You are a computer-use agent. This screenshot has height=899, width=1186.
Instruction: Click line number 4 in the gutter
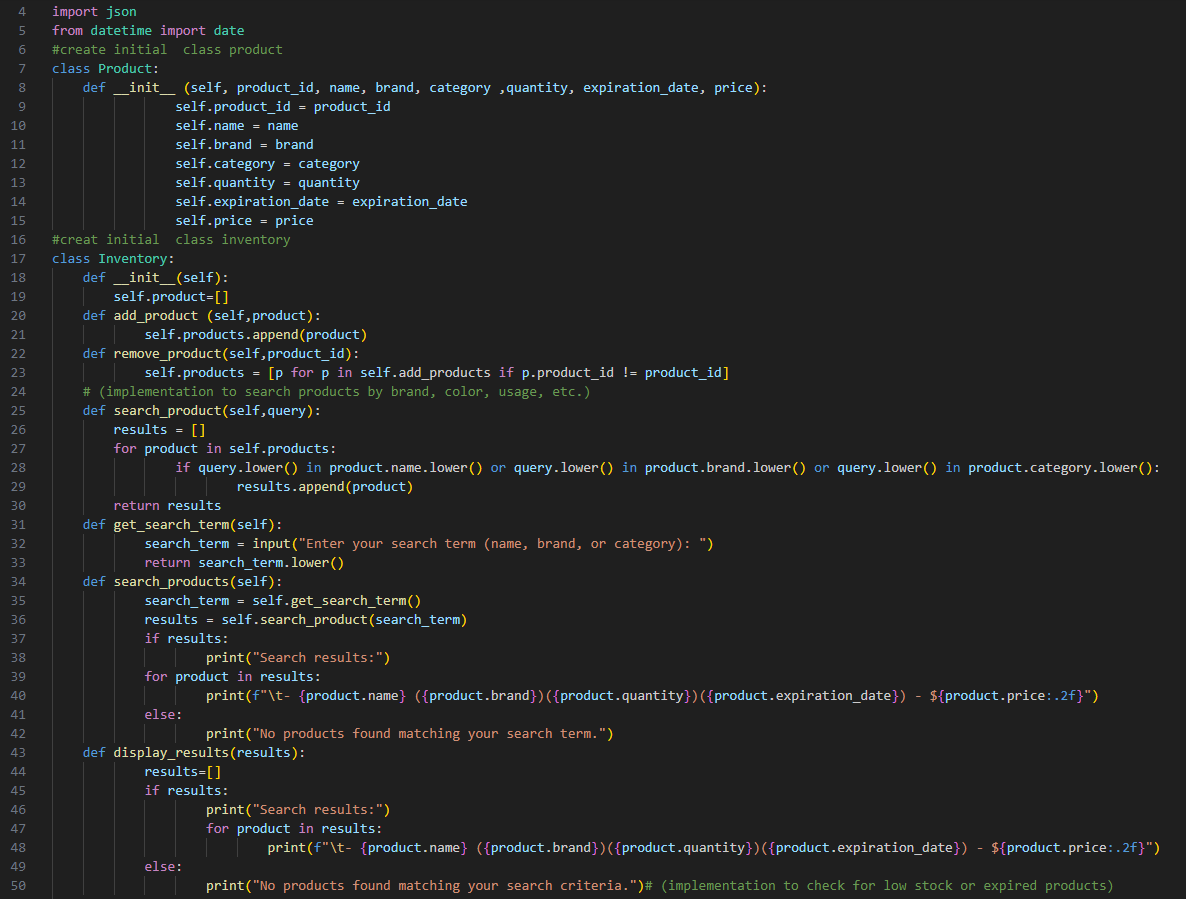click(x=21, y=11)
